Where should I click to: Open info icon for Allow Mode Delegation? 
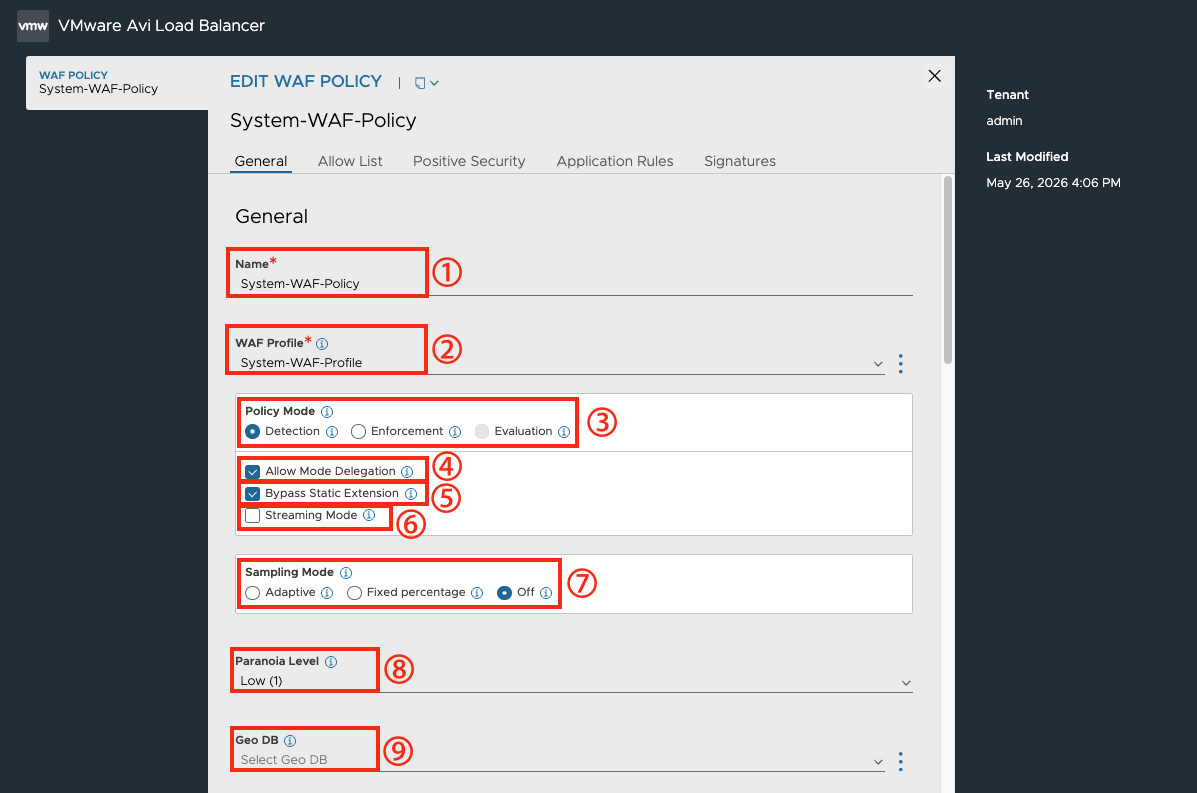tap(407, 472)
